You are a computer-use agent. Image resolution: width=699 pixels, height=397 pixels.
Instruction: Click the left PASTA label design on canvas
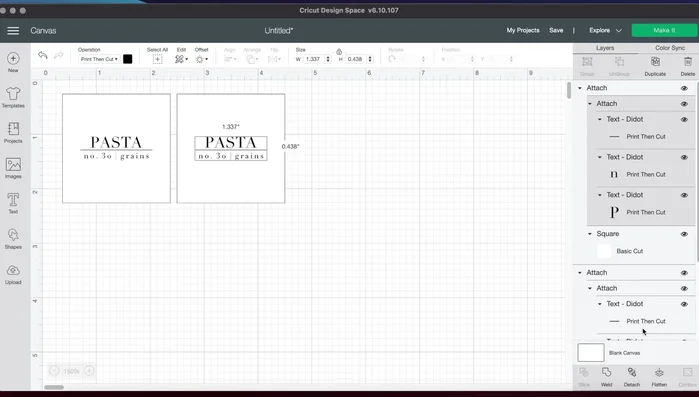(116, 148)
